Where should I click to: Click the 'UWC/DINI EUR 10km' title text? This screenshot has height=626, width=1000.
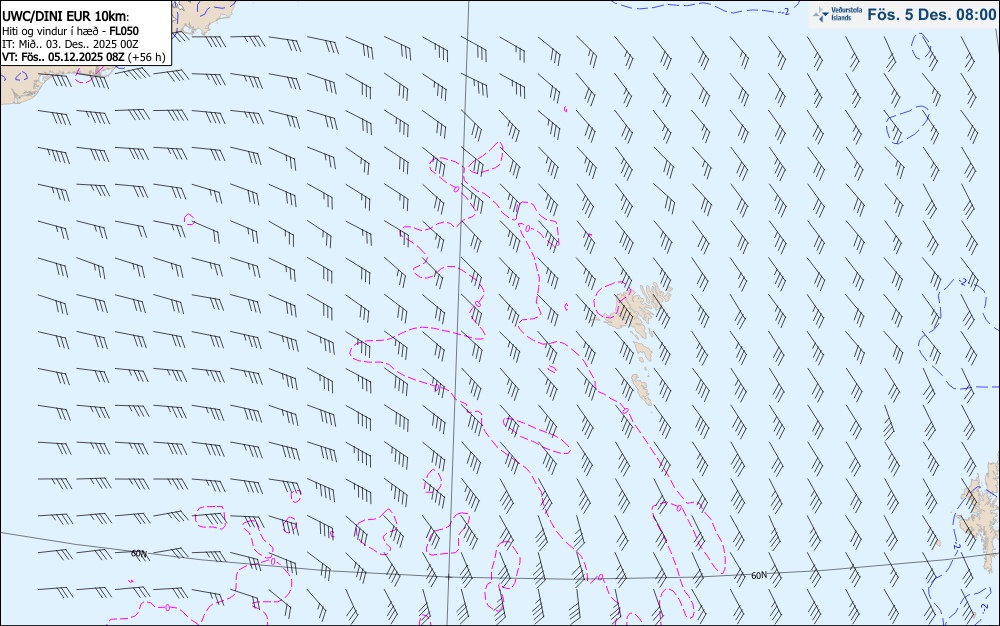pyautogui.click(x=65, y=17)
